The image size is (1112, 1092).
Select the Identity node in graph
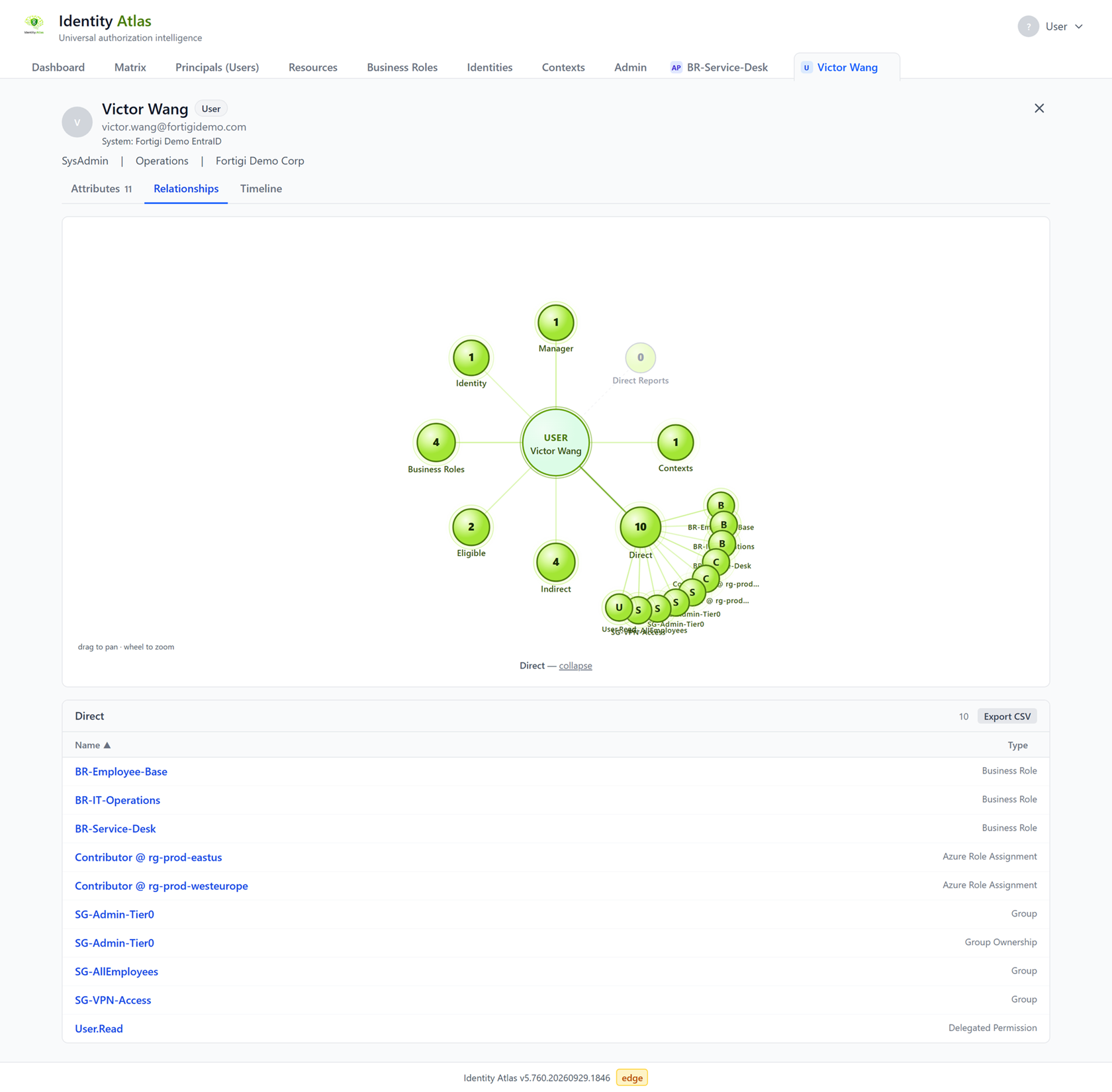point(471,357)
